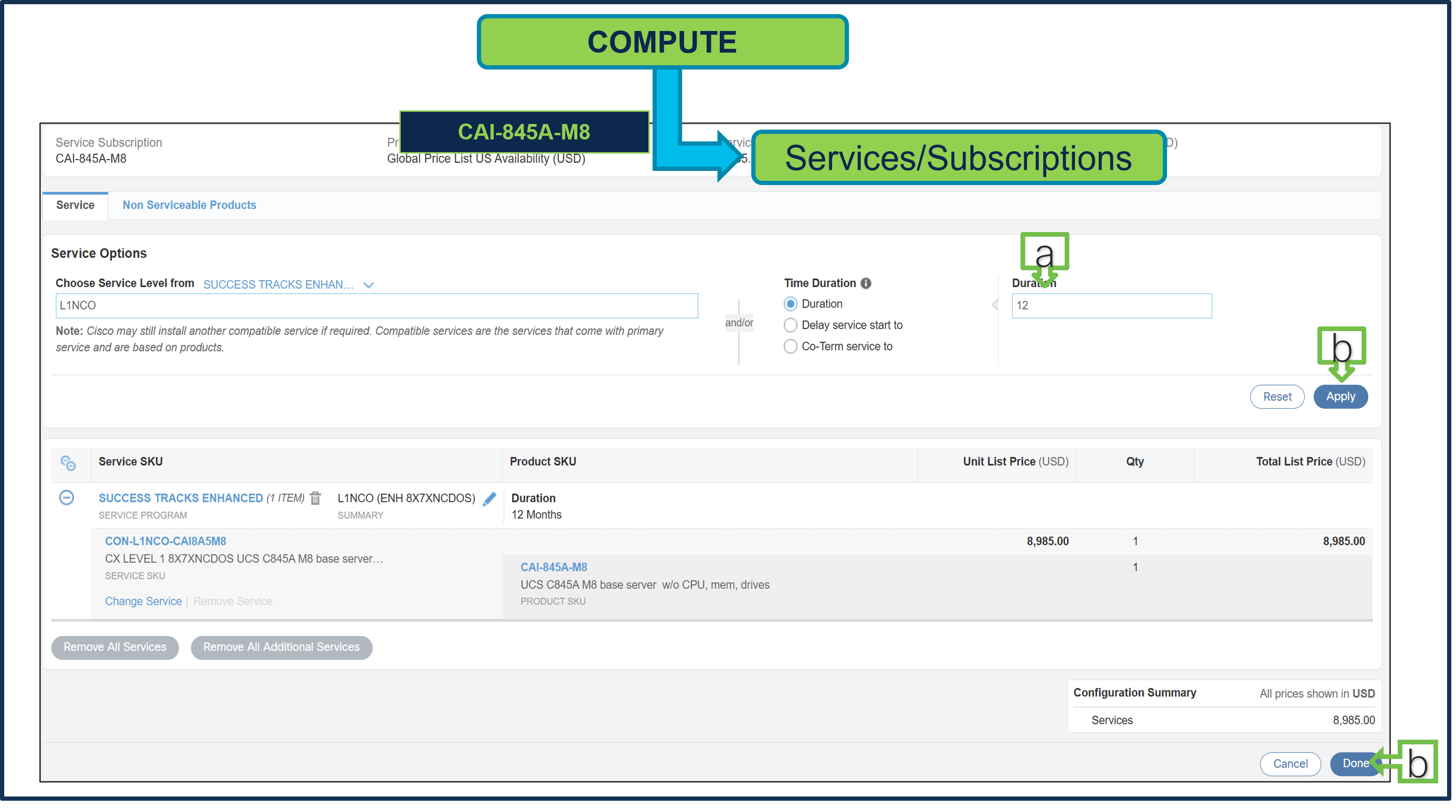Switch to the Service tab

pyautogui.click(x=75, y=205)
